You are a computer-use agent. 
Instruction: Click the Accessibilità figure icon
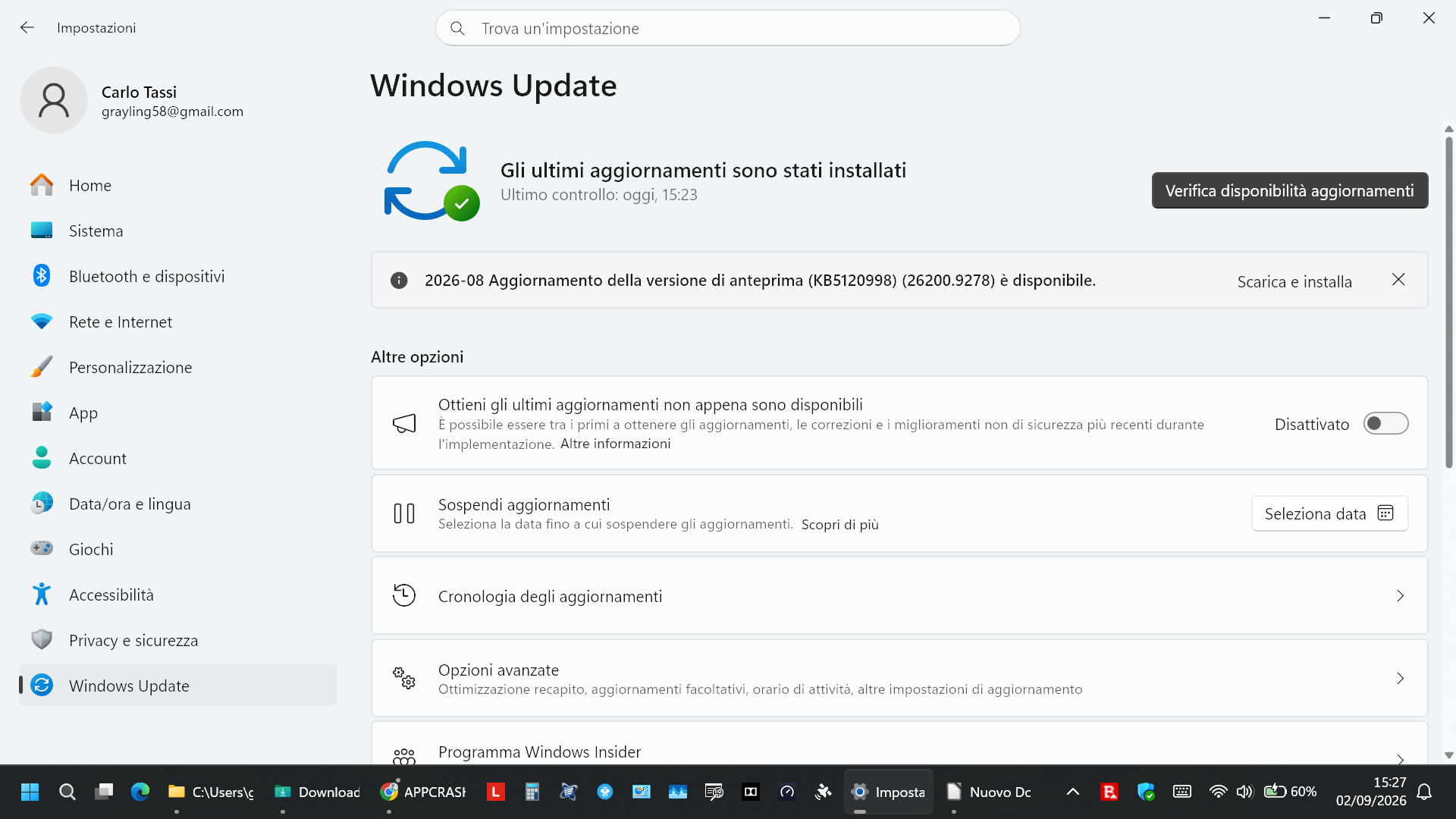click(42, 595)
